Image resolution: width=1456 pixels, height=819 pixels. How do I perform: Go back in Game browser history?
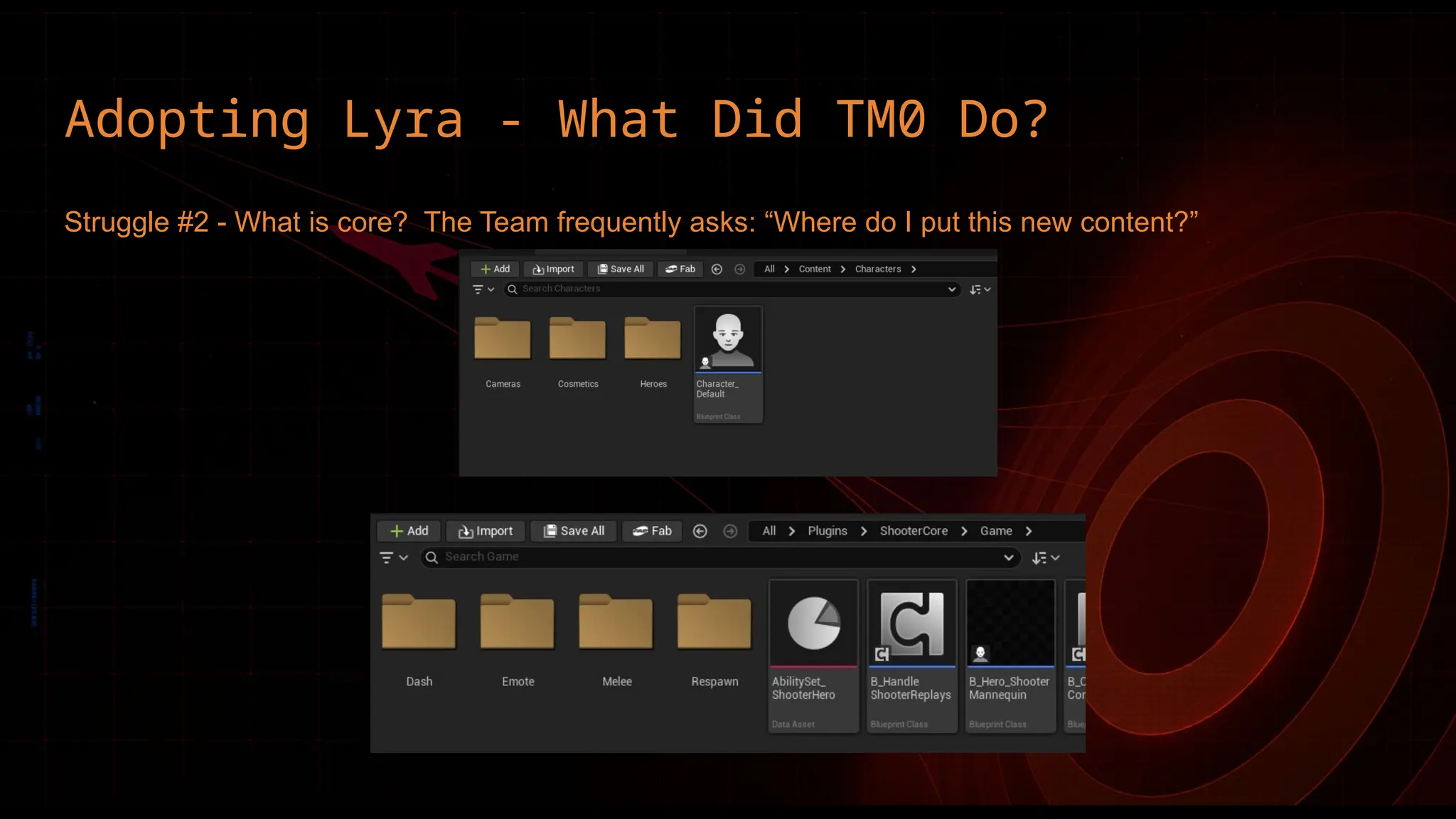pyautogui.click(x=700, y=531)
